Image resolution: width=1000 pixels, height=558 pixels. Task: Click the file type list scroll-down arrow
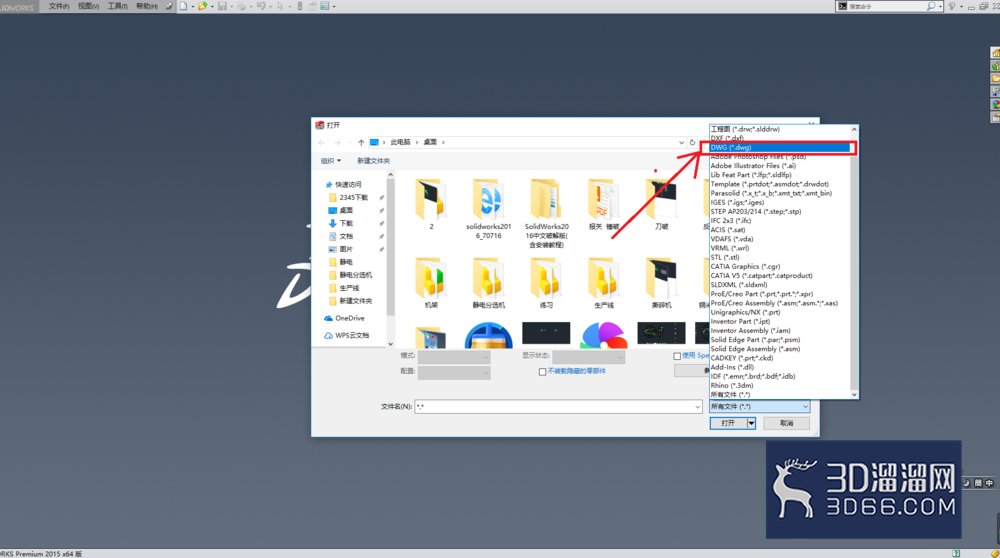tap(855, 395)
